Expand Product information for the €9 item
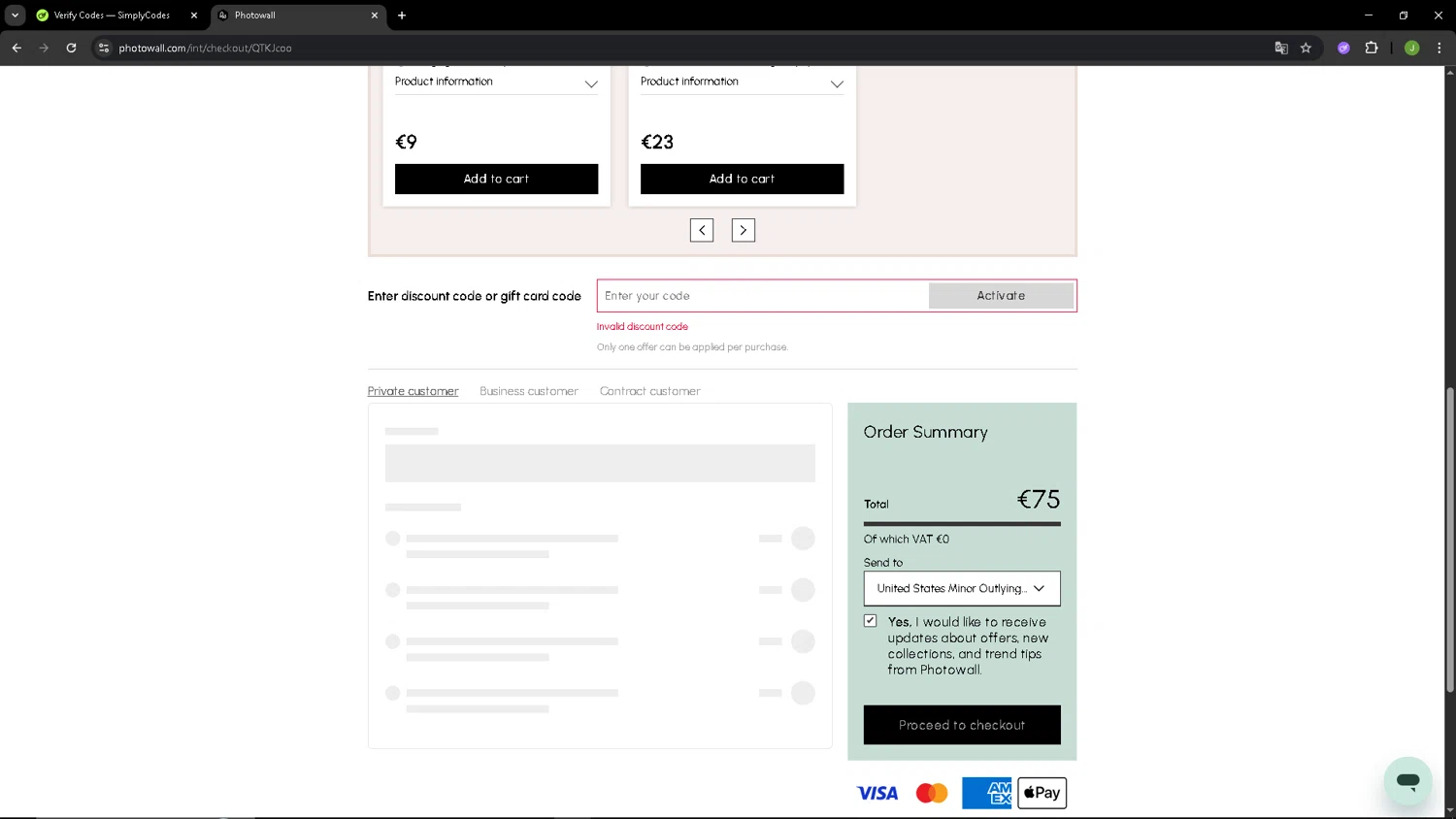Image resolution: width=1456 pixels, height=819 pixels. [496, 82]
